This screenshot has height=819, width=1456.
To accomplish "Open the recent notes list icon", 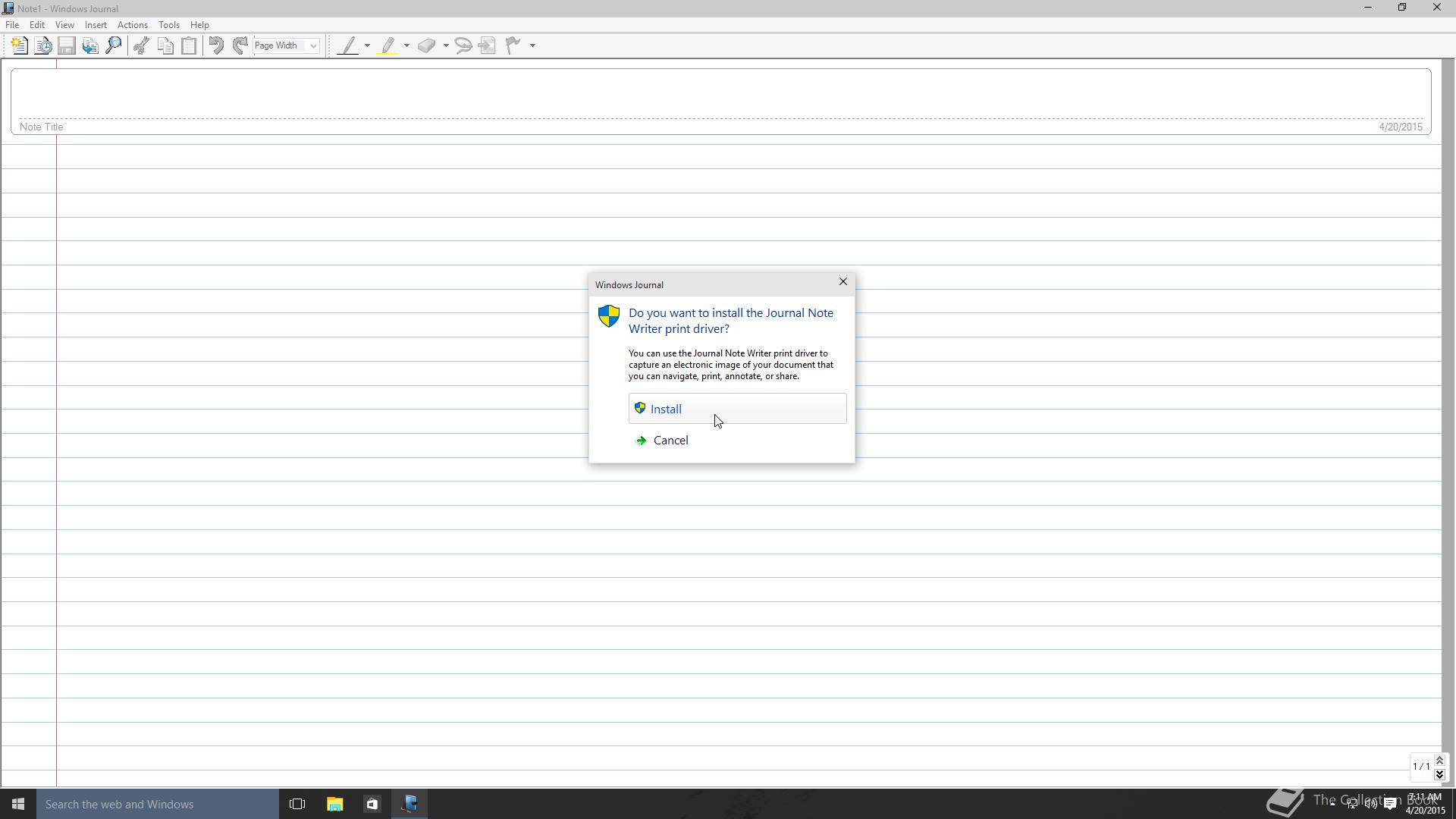I will point(43,45).
